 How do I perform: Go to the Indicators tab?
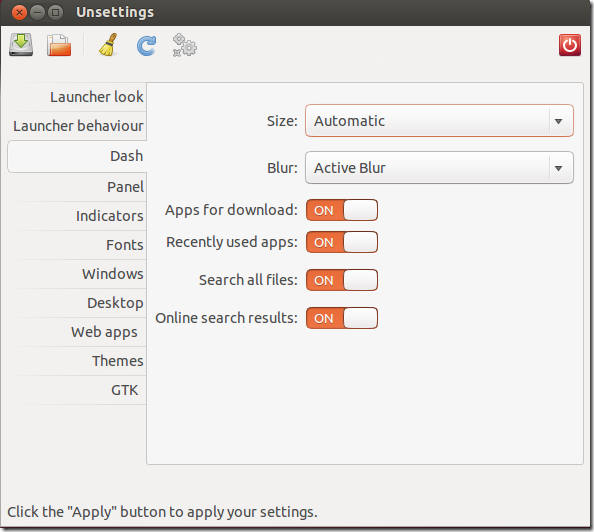tap(77, 216)
